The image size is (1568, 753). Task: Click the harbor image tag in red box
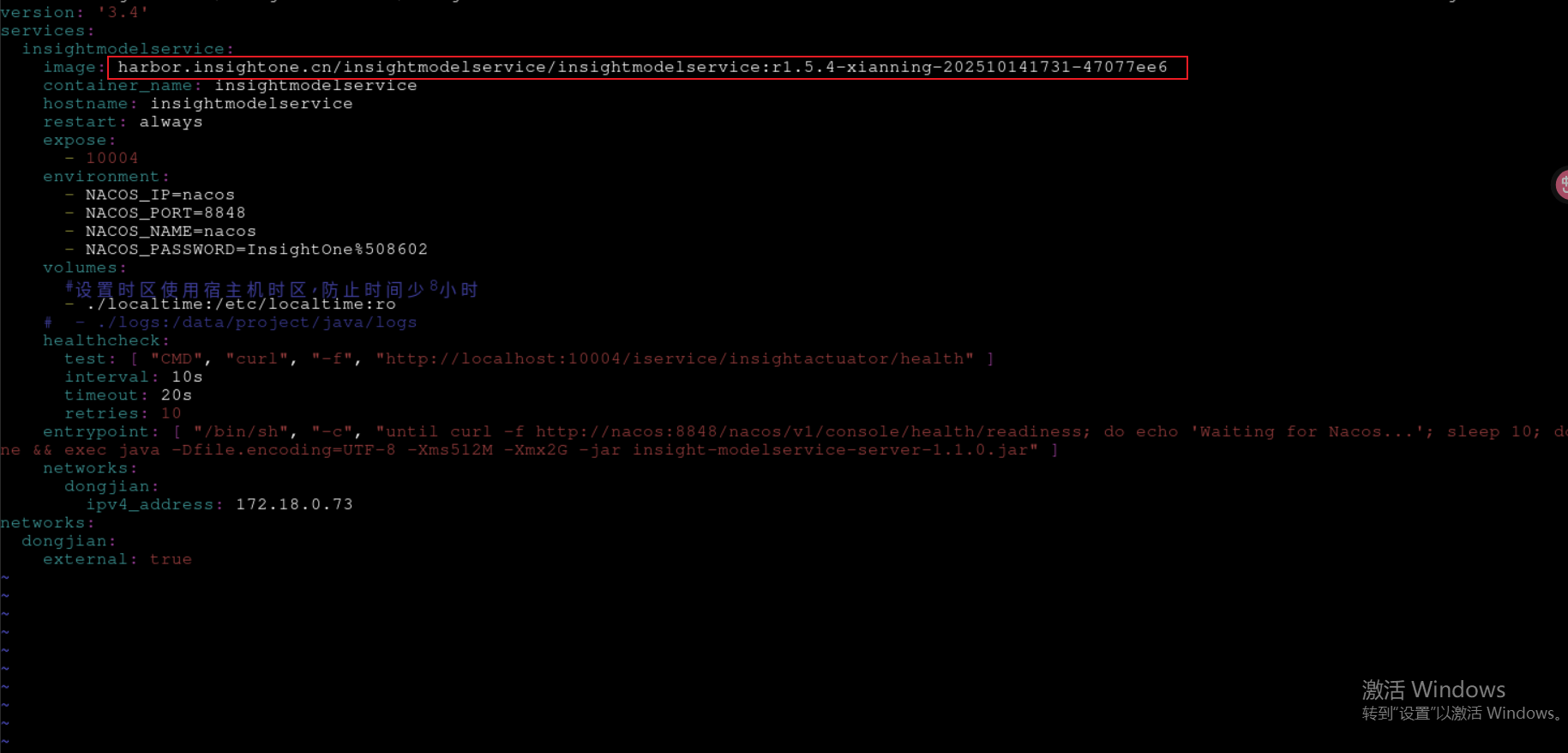tap(642, 67)
